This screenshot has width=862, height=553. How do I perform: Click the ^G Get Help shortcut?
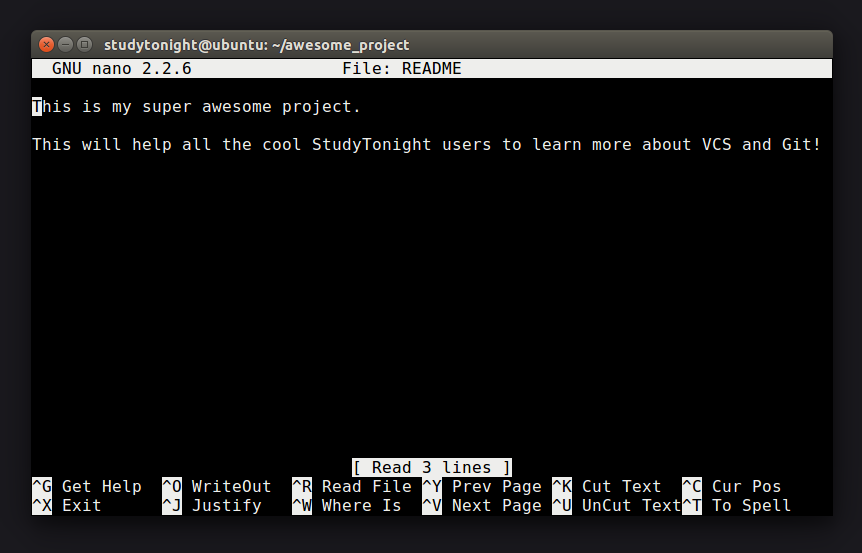(x=87, y=486)
